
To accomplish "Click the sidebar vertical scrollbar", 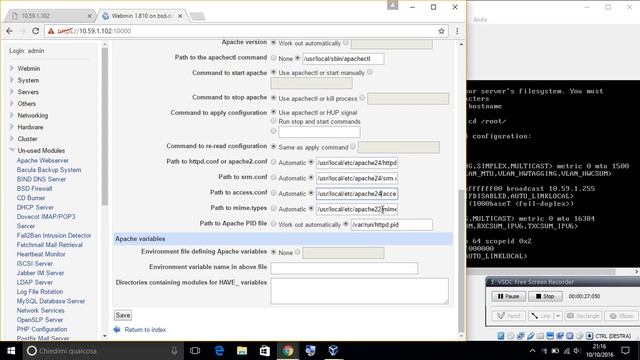I will [104, 127].
